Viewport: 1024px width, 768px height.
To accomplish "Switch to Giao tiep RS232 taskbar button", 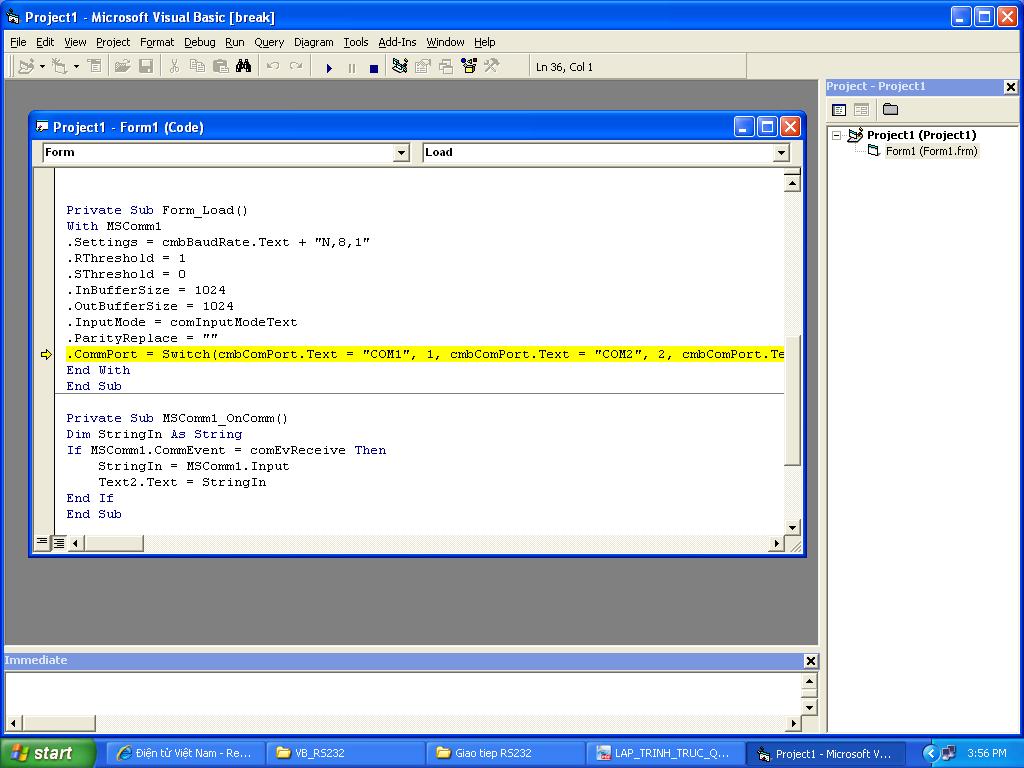I will coord(505,753).
